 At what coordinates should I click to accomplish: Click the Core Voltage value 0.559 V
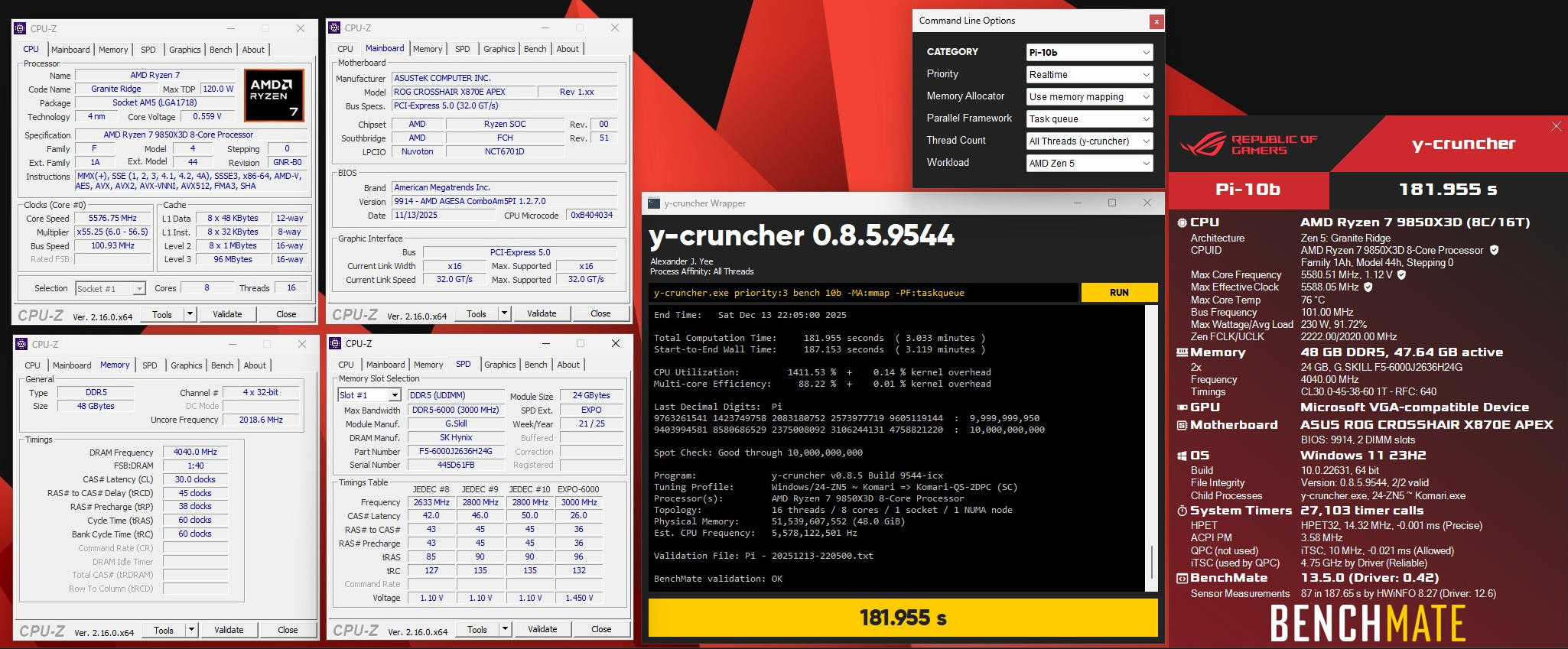207,116
